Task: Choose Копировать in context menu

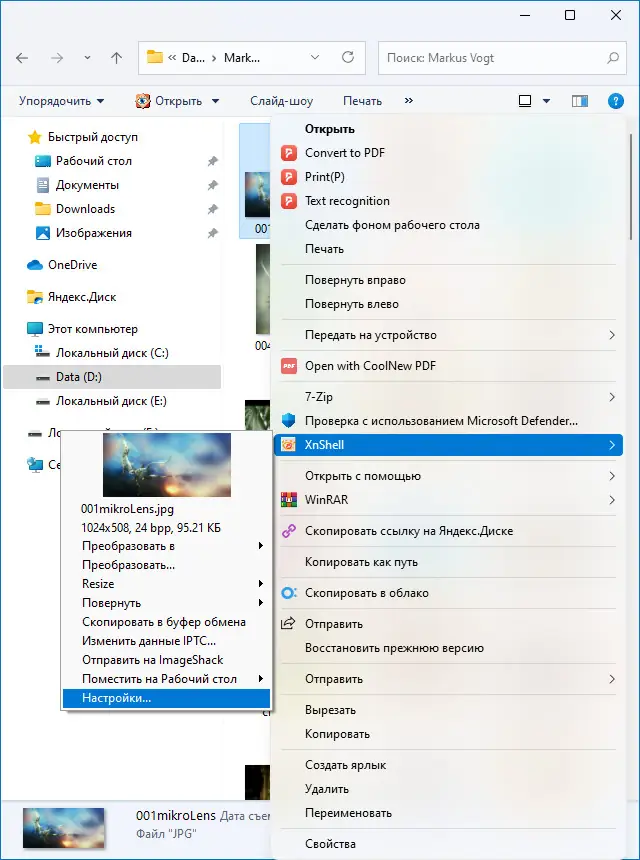Action: pos(449,734)
